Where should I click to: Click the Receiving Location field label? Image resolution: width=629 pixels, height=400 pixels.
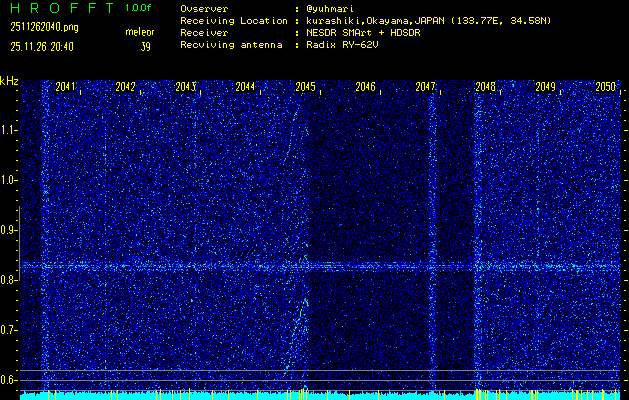(x=234, y=21)
